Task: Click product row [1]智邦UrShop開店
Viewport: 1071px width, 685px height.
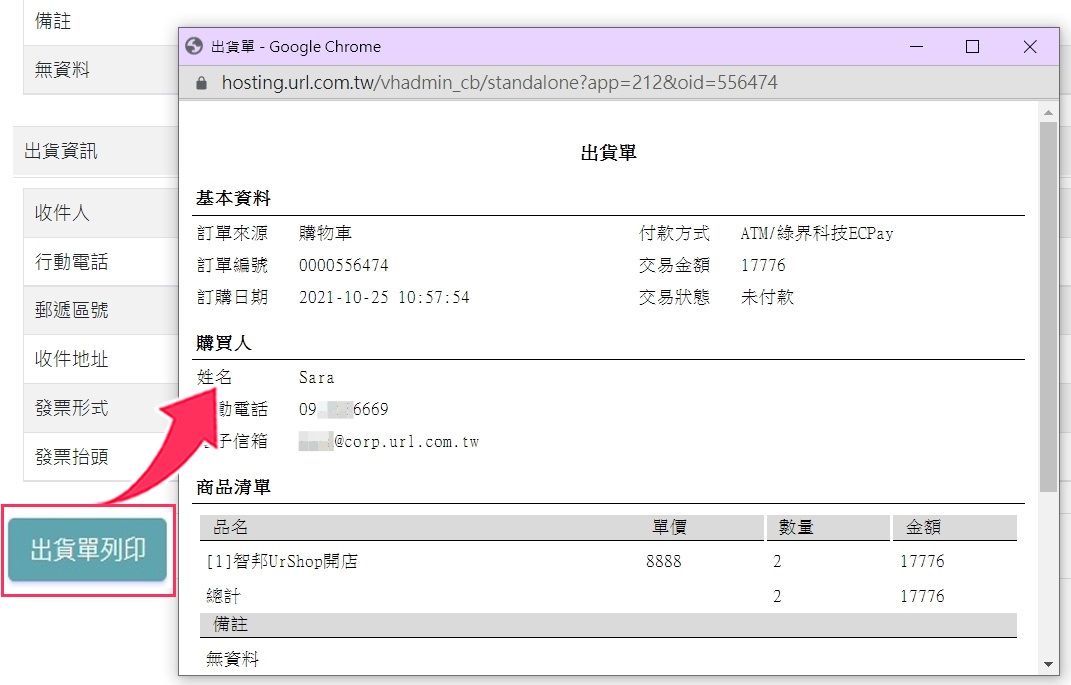Action: [x=282, y=561]
